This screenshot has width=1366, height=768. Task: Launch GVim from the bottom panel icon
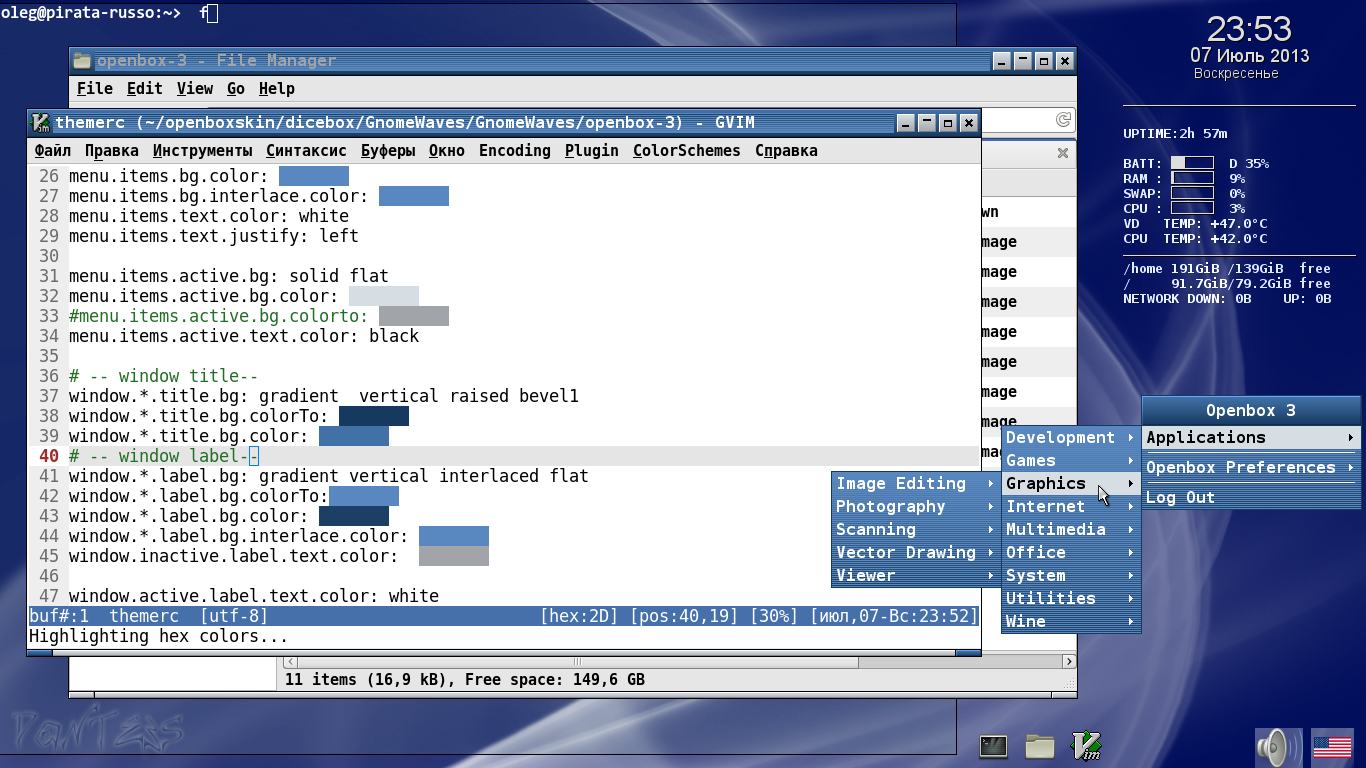pos(1086,746)
